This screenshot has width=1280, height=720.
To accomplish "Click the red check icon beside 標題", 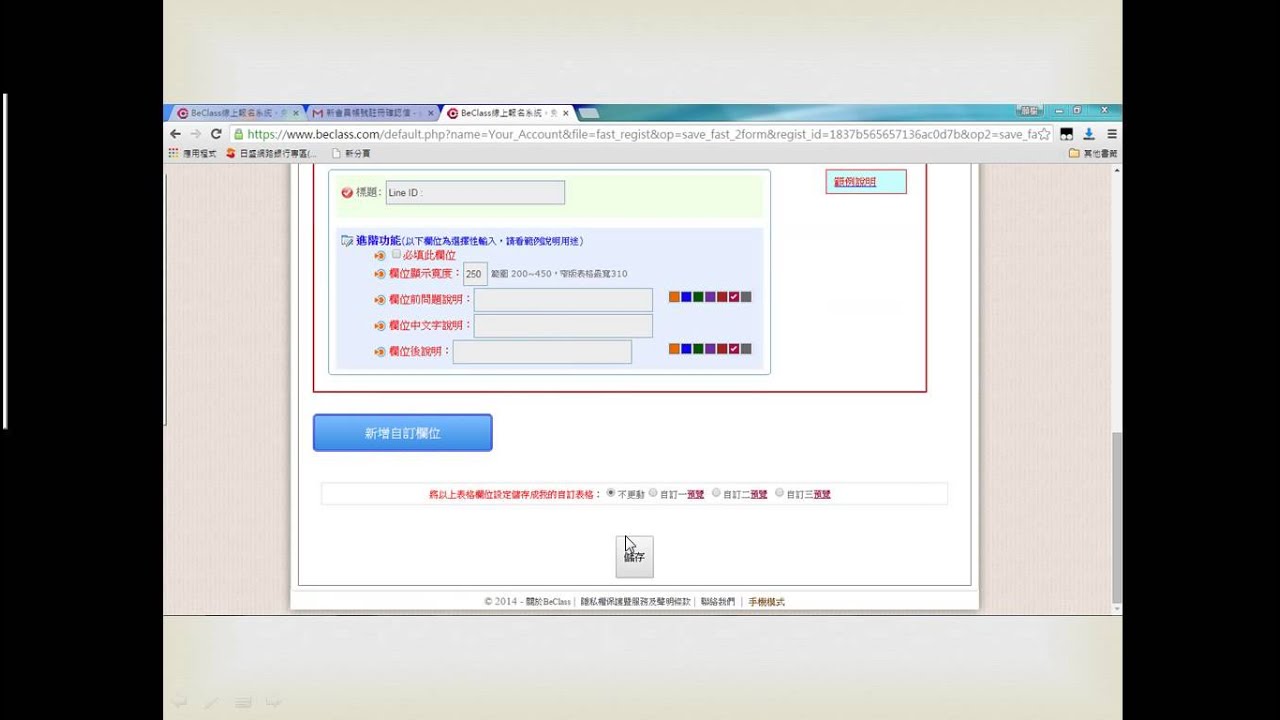I will pyautogui.click(x=347, y=192).
